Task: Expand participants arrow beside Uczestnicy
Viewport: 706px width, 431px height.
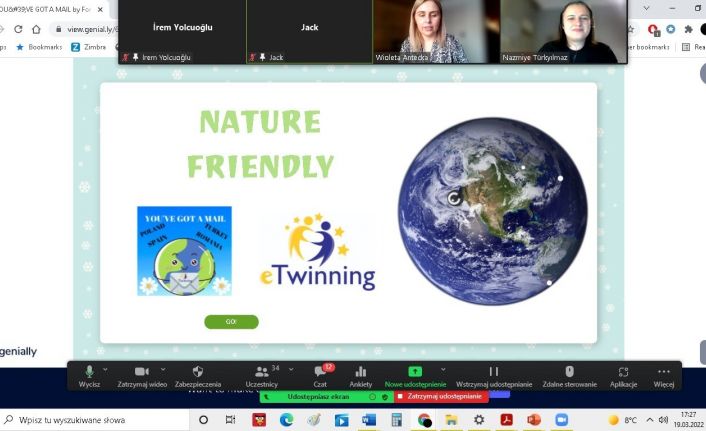Action: [291, 368]
